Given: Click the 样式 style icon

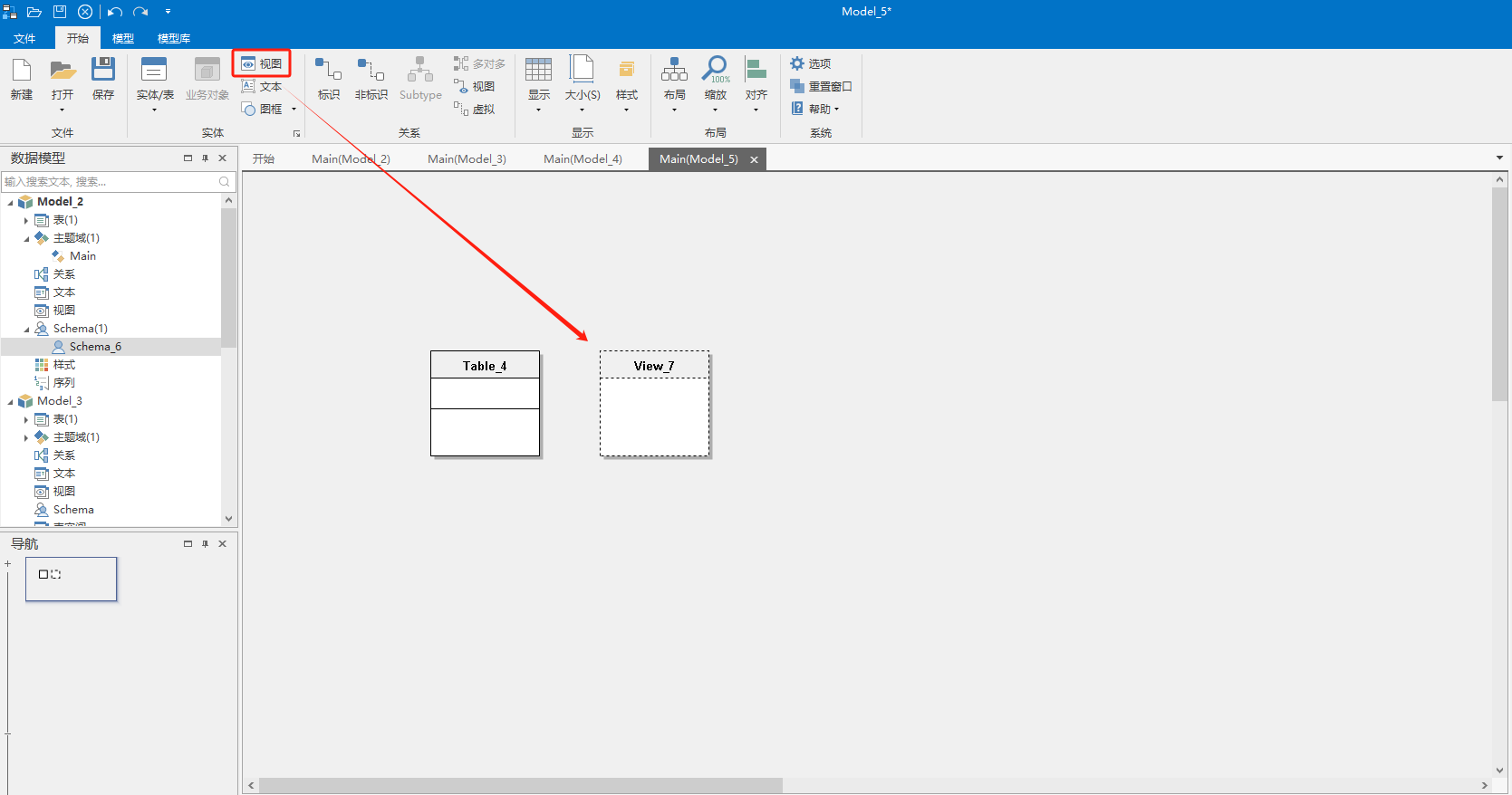Looking at the screenshot, I should (626, 70).
